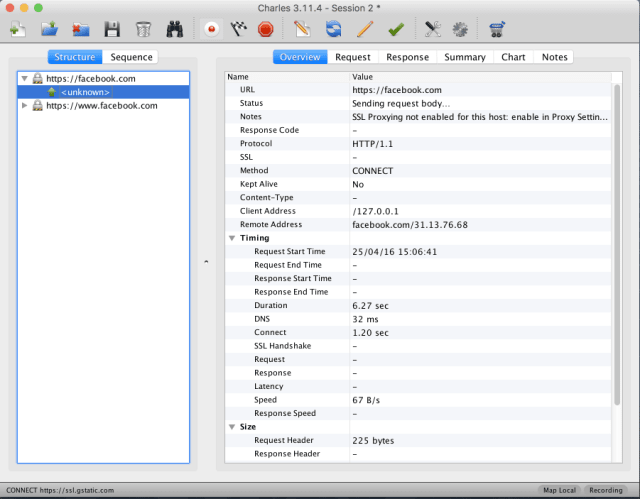Click the shopping cart toolbar icon

coord(497,29)
